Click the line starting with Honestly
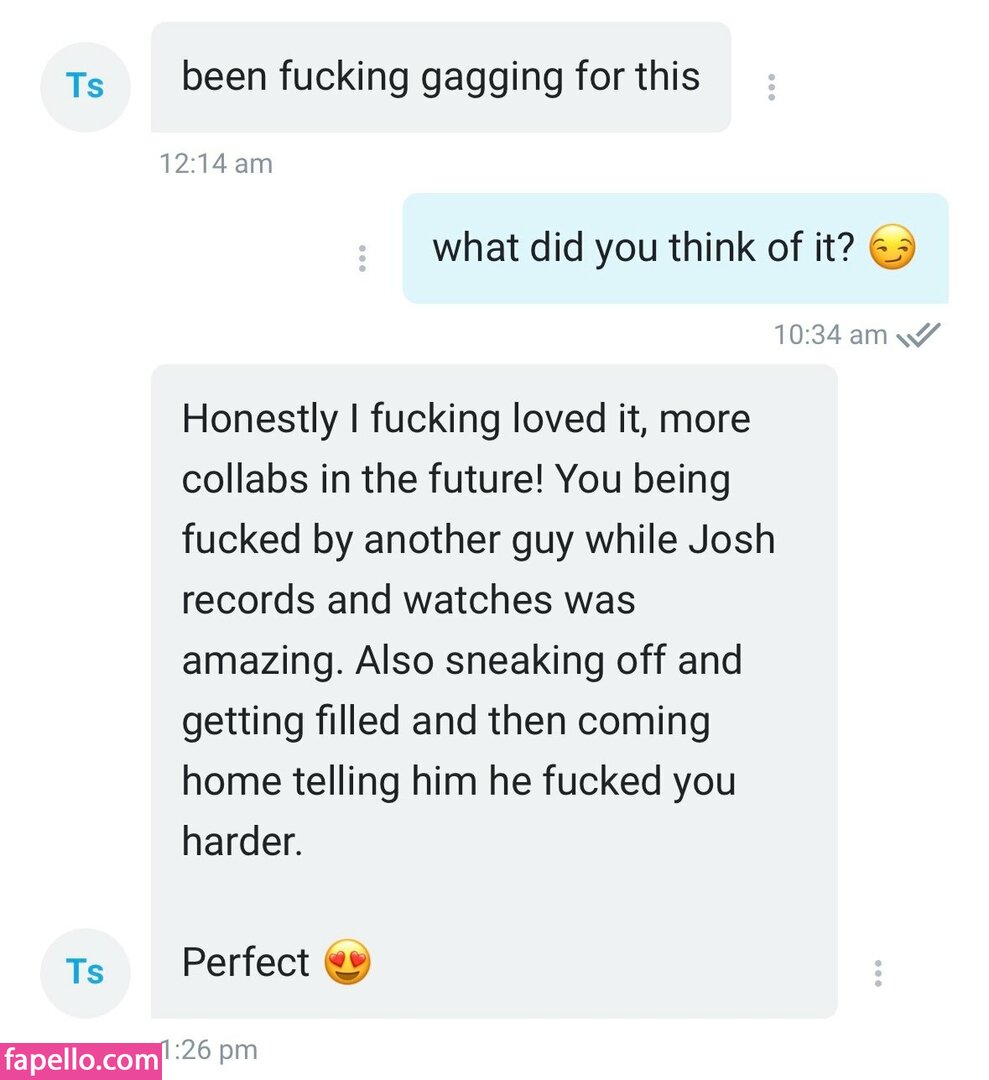The image size is (989, 1080). 466,419
